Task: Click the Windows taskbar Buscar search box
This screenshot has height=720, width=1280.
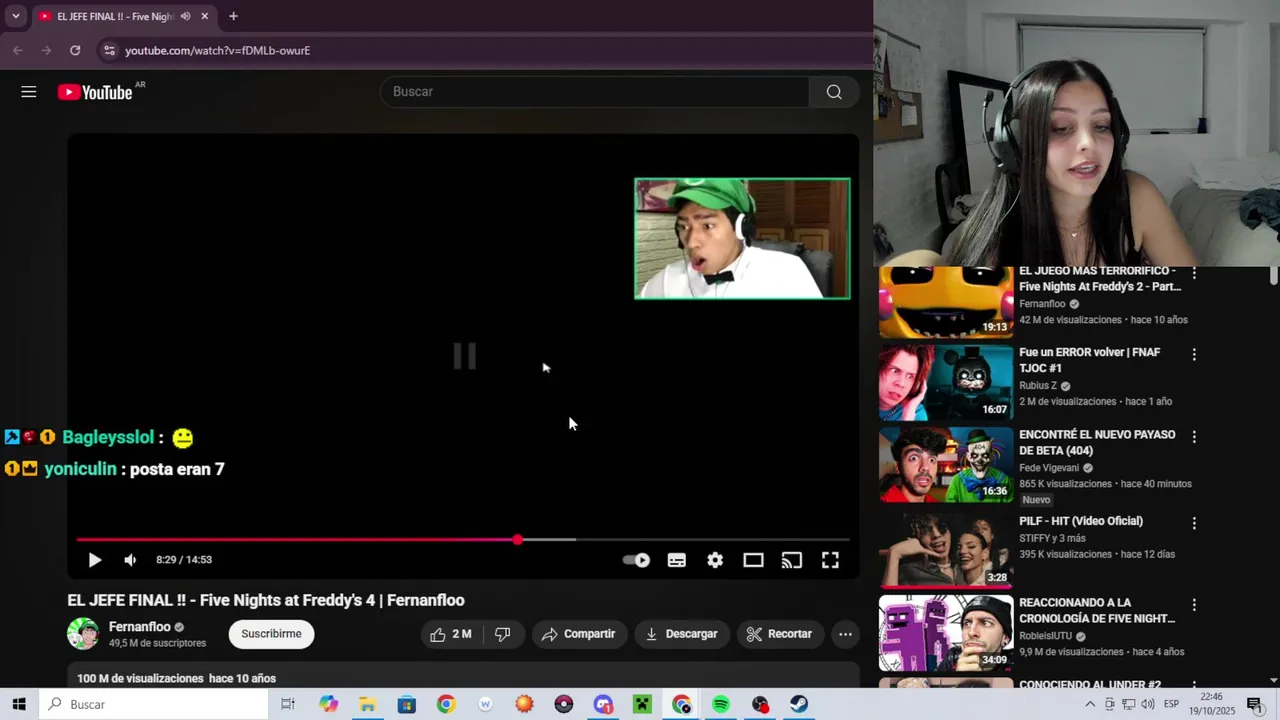Action: tap(153, 704)
